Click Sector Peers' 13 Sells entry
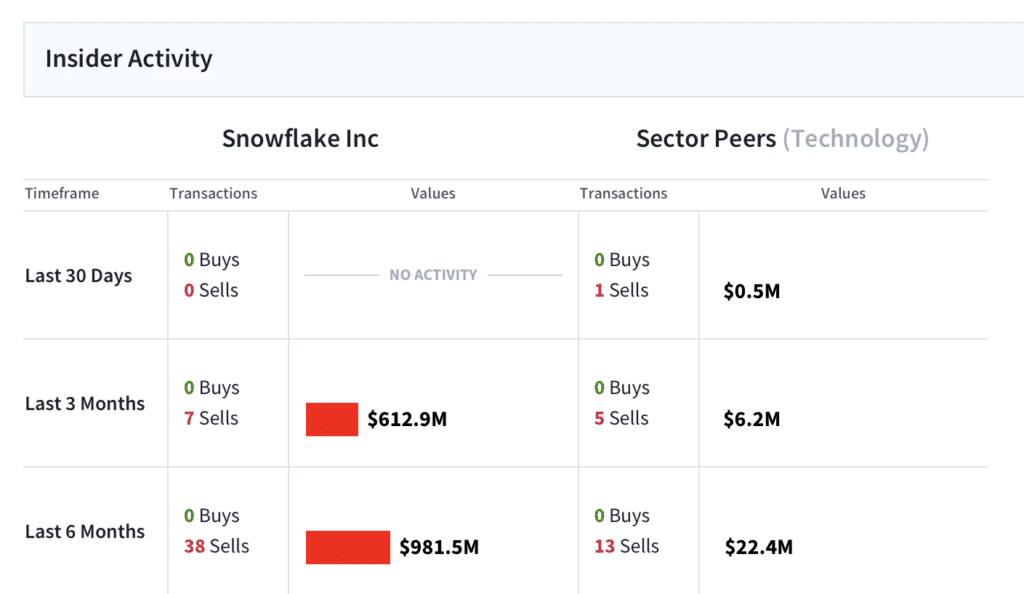 pos(626,546)
